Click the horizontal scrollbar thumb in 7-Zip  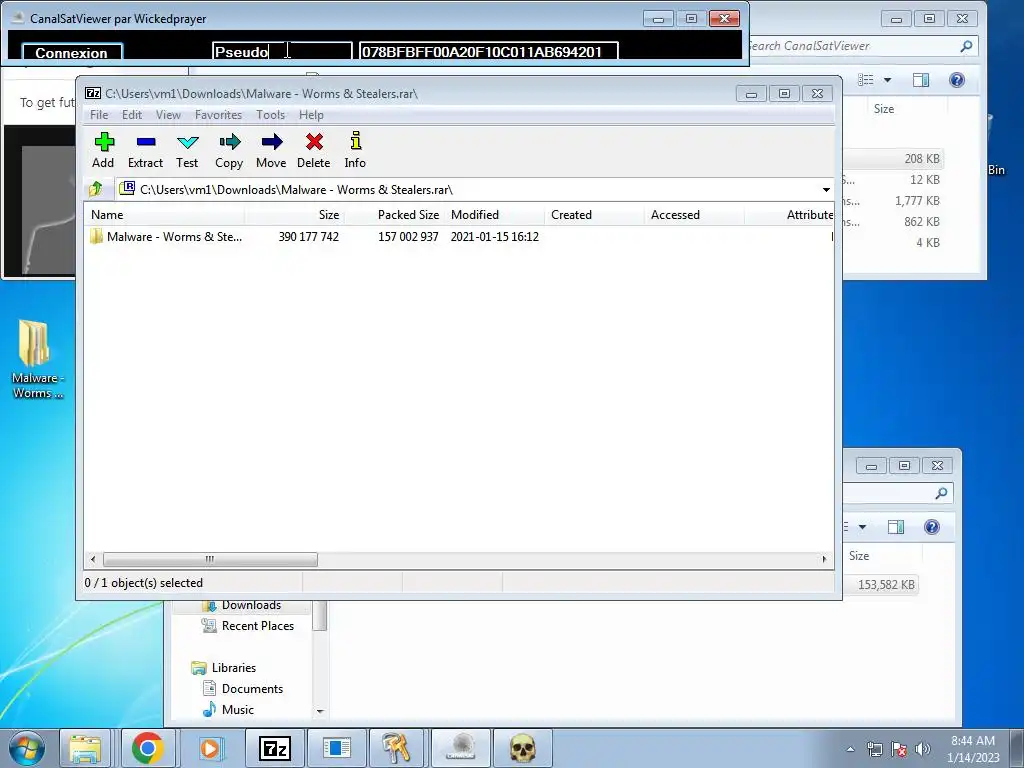coord(210,559)
